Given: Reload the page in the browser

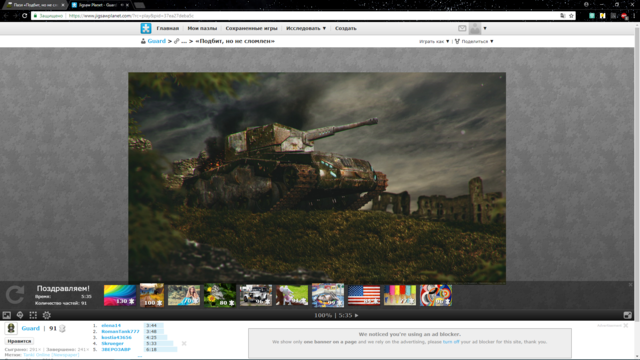Looking at the screenshot, I should [24, 16].
